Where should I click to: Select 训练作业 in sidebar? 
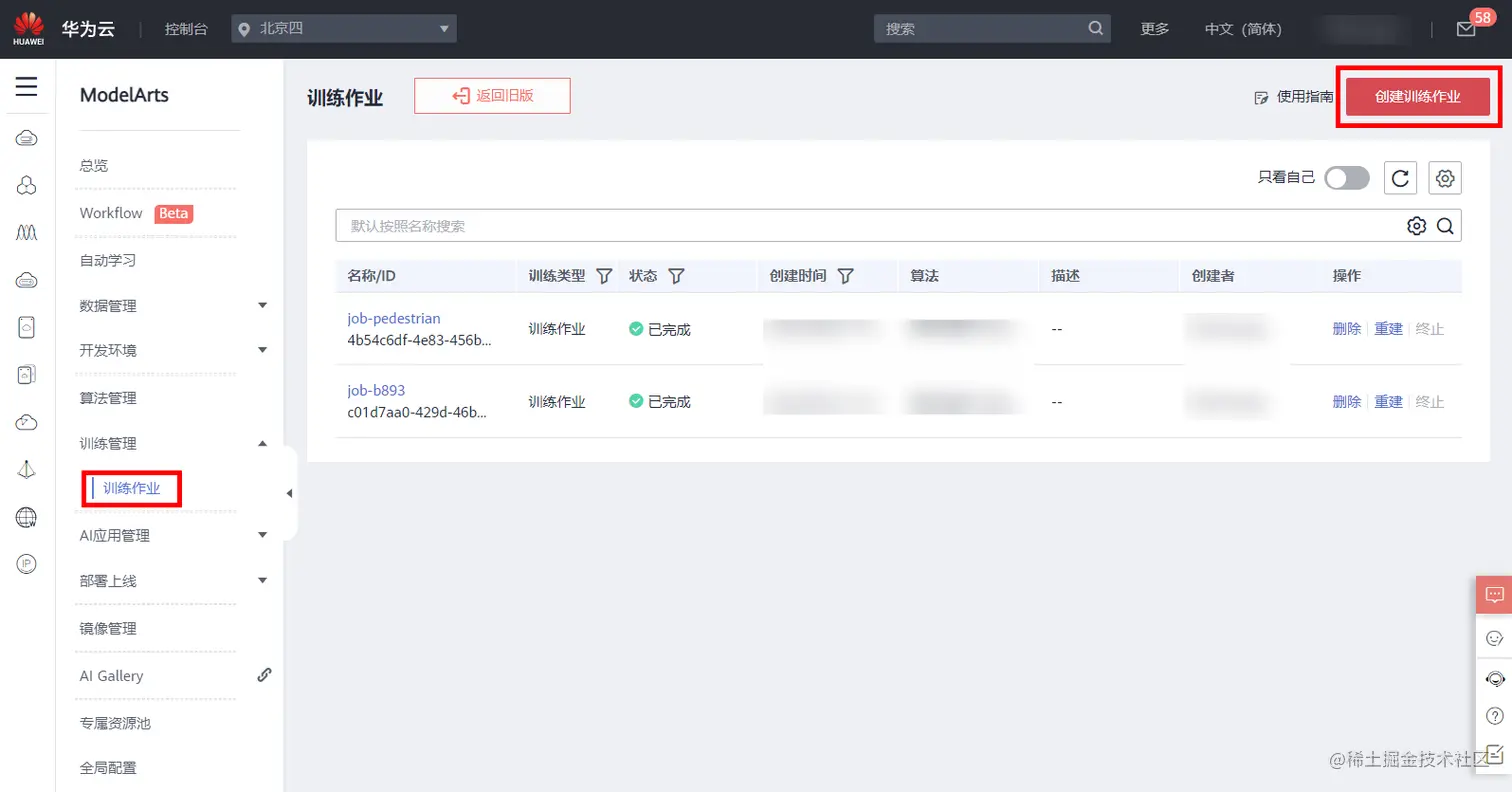click(131, 488)
